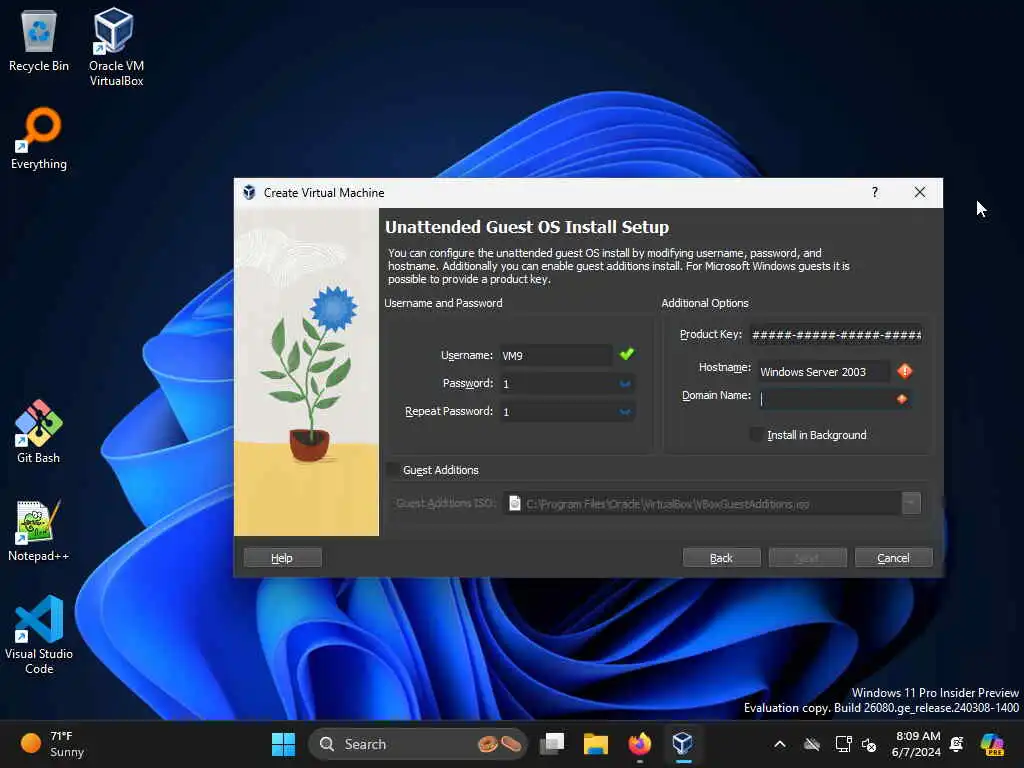Screen dimensions: 1024x768
Task: Select the Everything search desktop shortcut
Action: click(x=39, y=138)
